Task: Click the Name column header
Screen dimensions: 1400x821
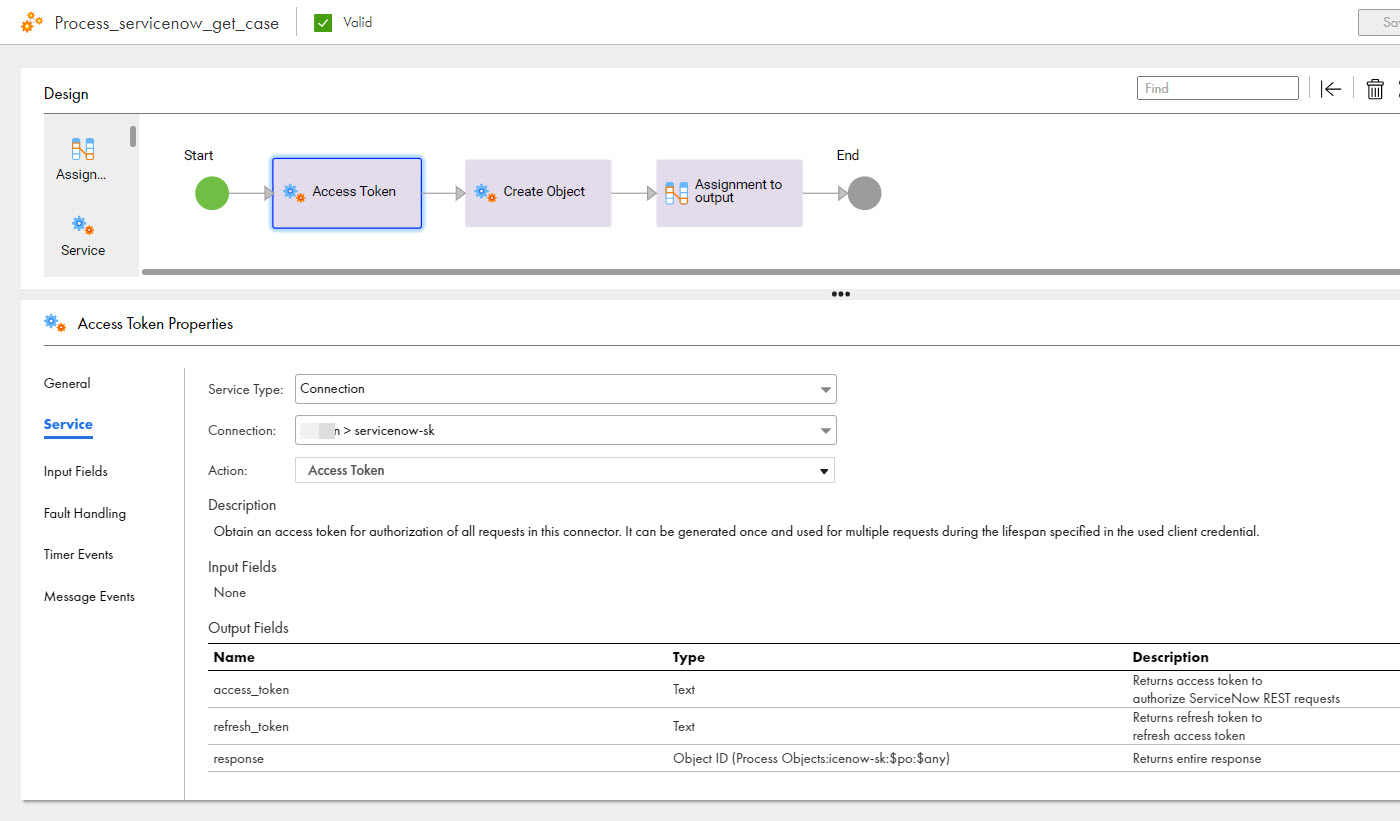Action: (234, 657)
